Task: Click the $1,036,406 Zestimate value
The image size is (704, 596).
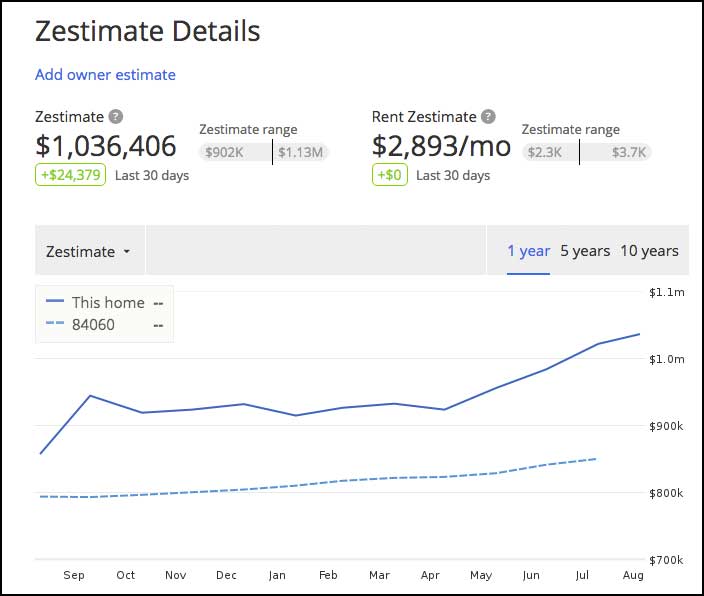Action: pyautogui.click(x=106, y=146)
